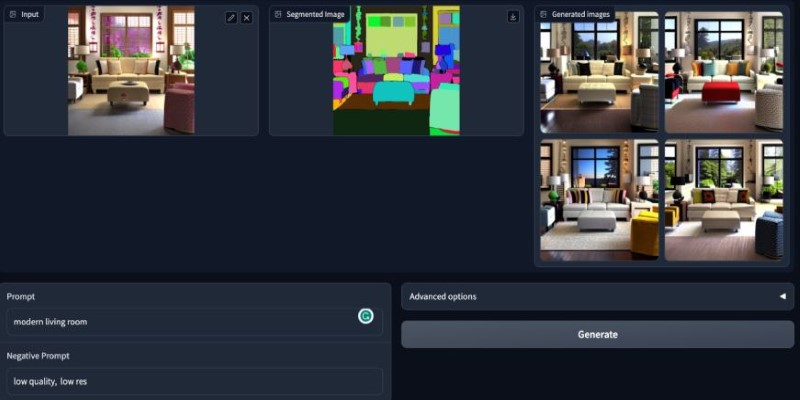Download the segmented image
Image resolution: width=800 pixels, height=400 pixels.
(513, 17)
